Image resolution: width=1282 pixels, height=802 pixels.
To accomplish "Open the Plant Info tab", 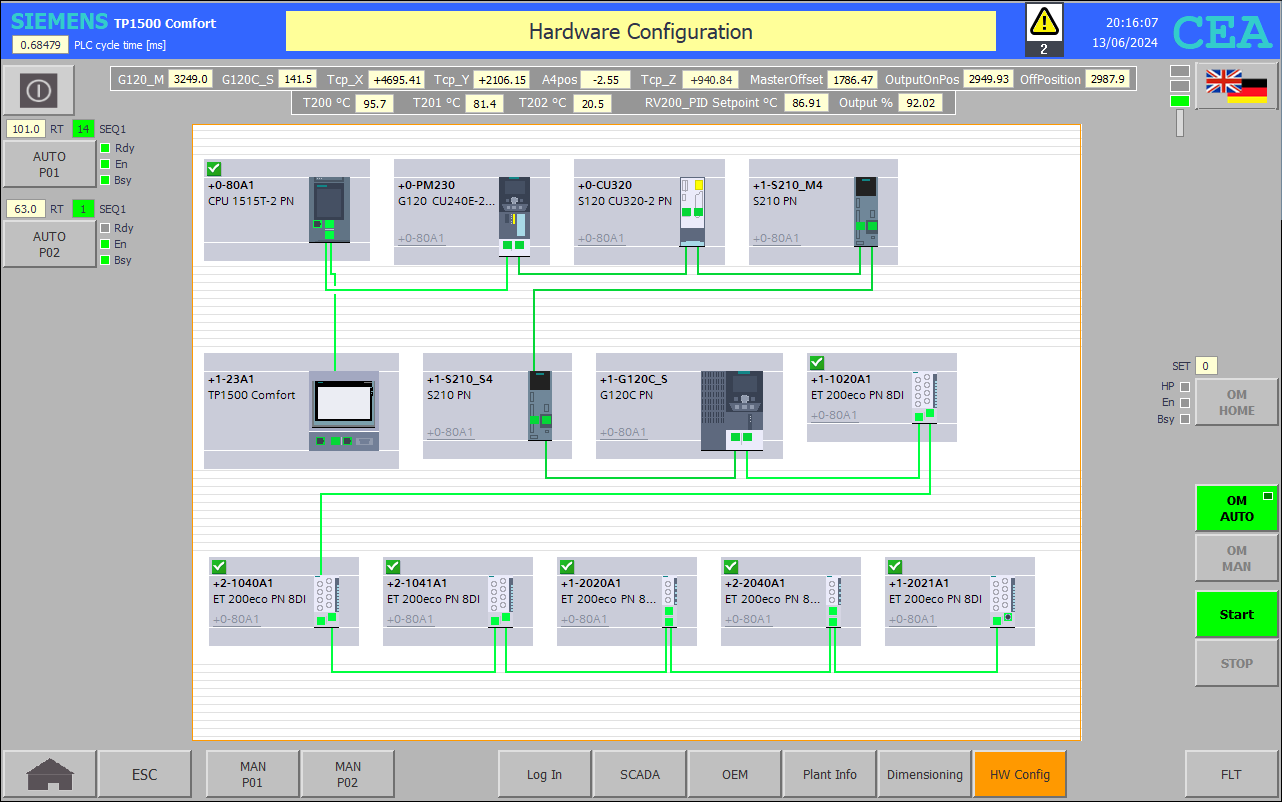I will 830,774.
